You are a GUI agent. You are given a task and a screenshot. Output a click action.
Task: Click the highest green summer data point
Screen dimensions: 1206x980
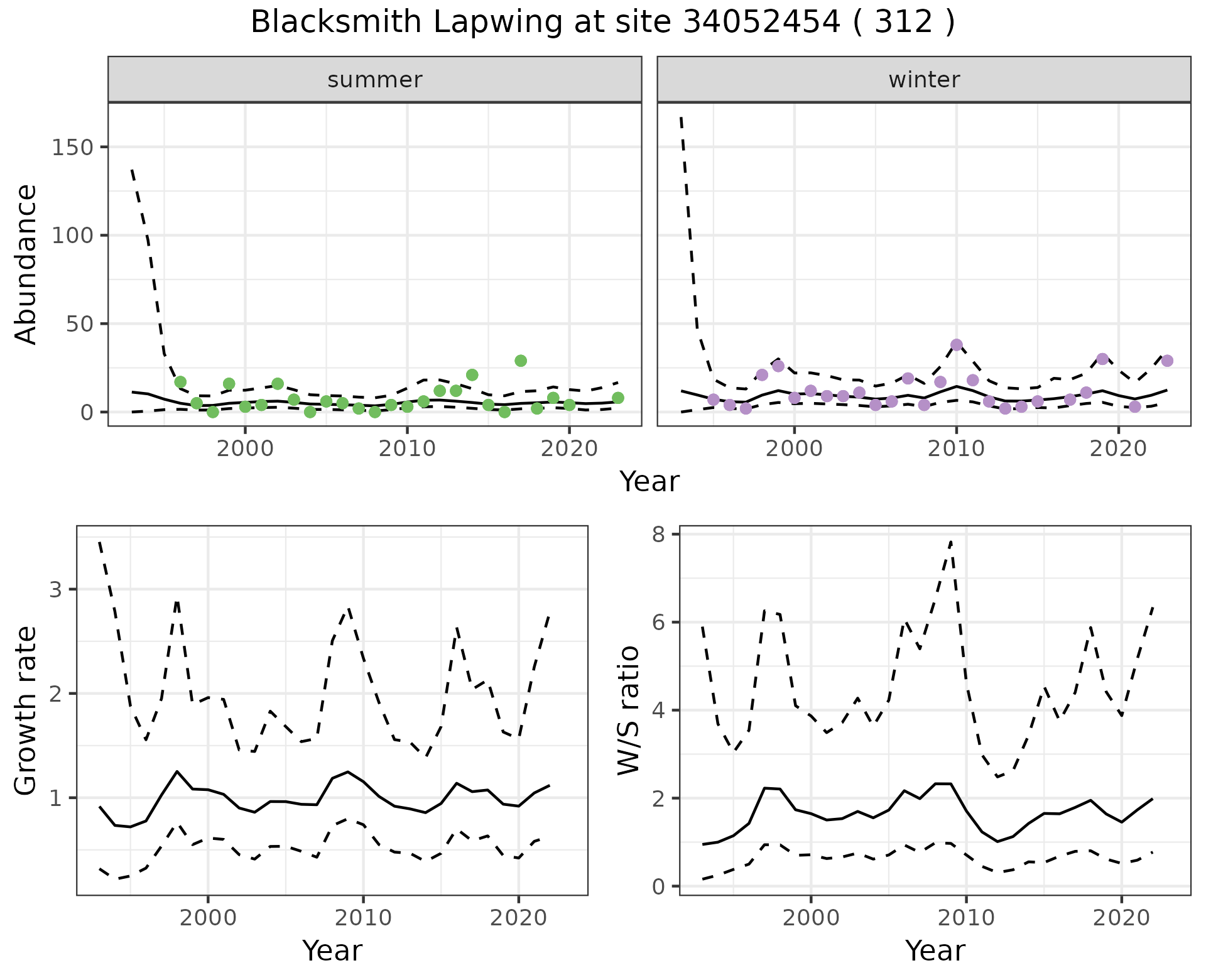pyautogui.click(x=521, y=361)
